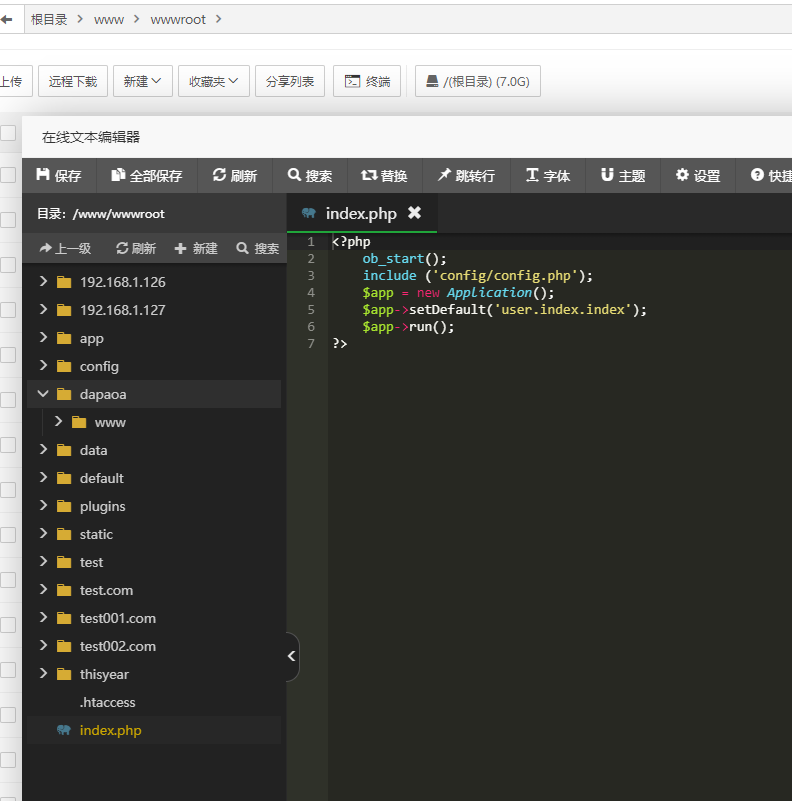Navigate to 根目录 in breadcrumb
The height and width of the screenshot is (801, 792).
[49, 19]
